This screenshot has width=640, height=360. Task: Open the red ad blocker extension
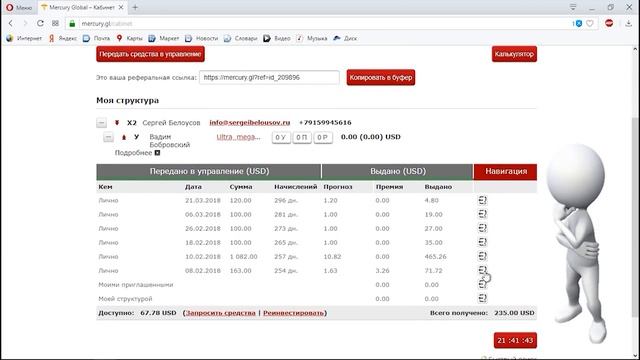click(x=609, y=23)
